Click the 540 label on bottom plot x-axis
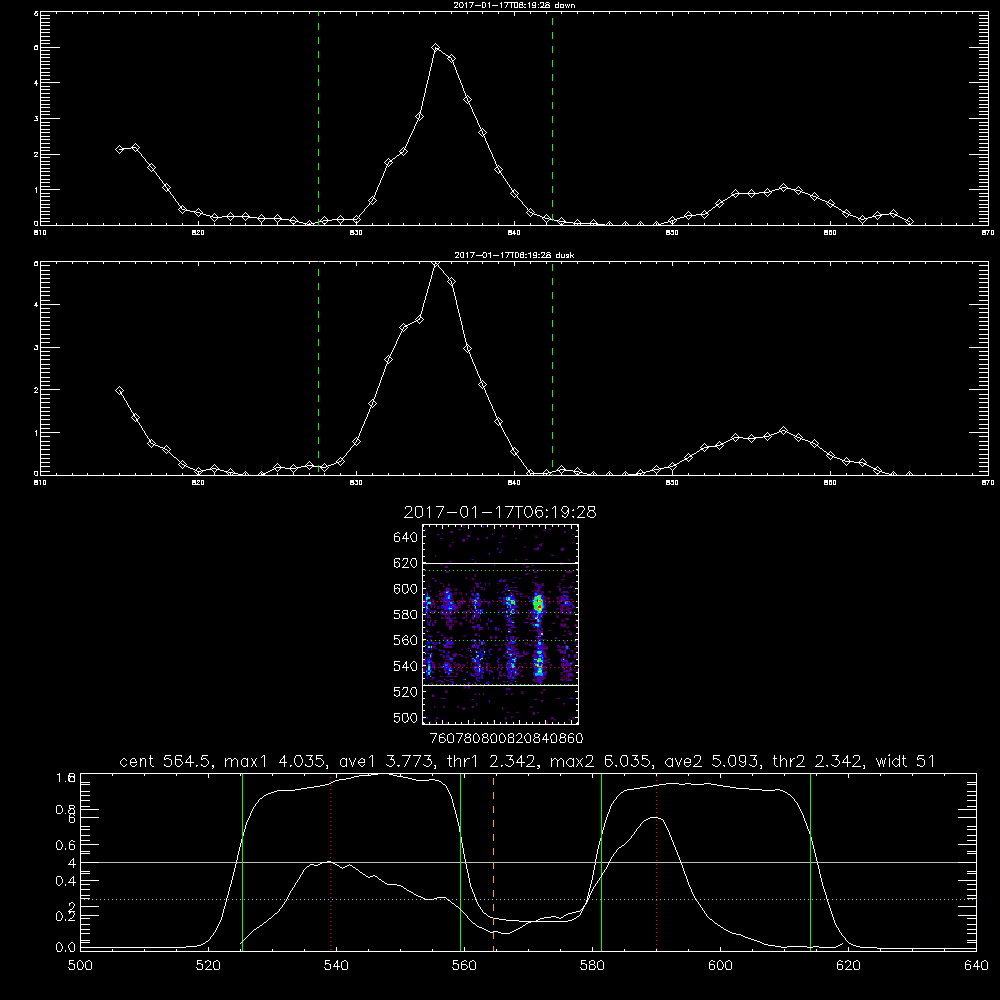 [x=336, y=966]
